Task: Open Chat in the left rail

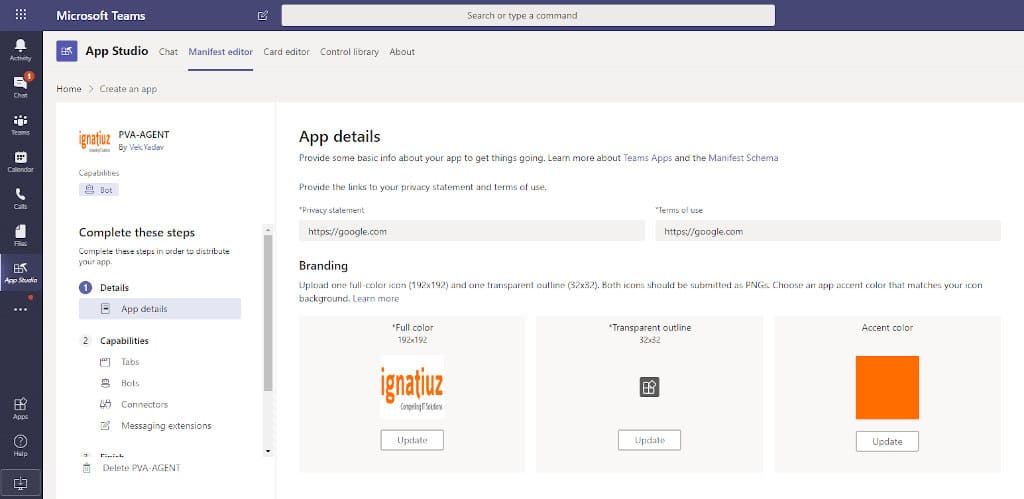Action: 20,87
